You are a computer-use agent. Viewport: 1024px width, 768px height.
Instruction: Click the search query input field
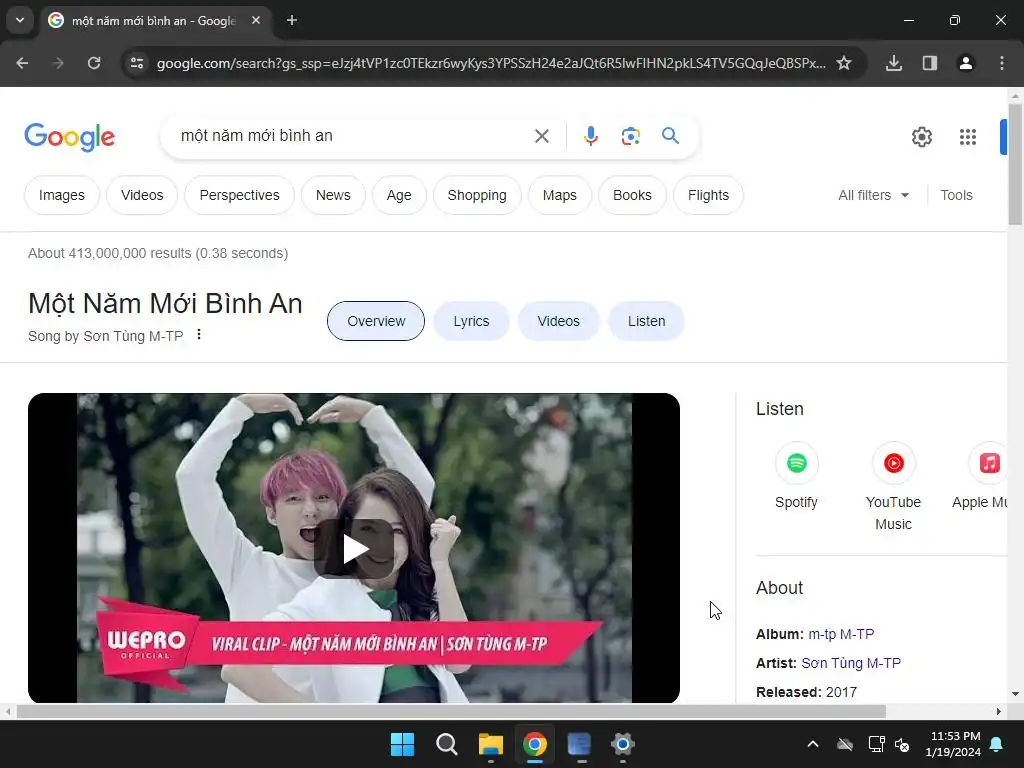tap(353, 136)
